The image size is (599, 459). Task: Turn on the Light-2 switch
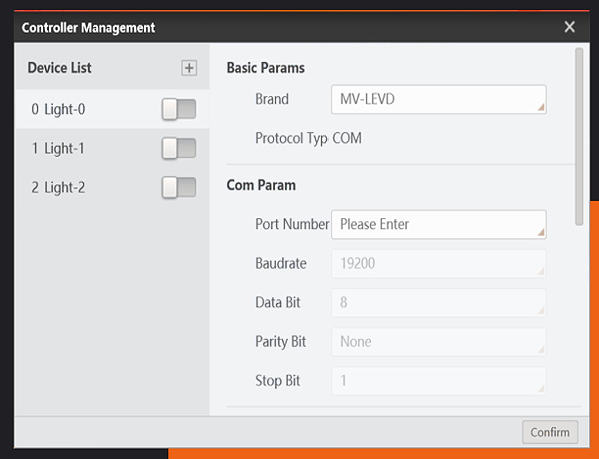(179, 187)
